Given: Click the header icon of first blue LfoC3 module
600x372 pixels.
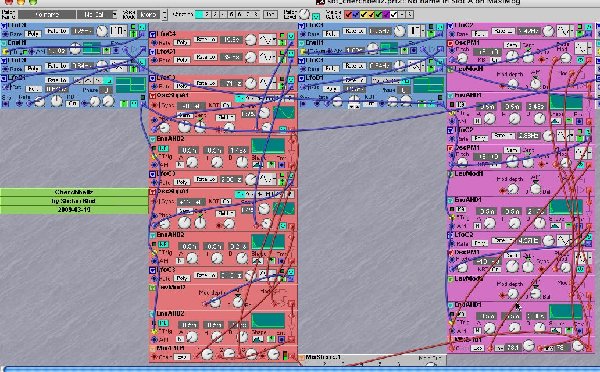Looking at the screenshot, I should coord(4,26).
